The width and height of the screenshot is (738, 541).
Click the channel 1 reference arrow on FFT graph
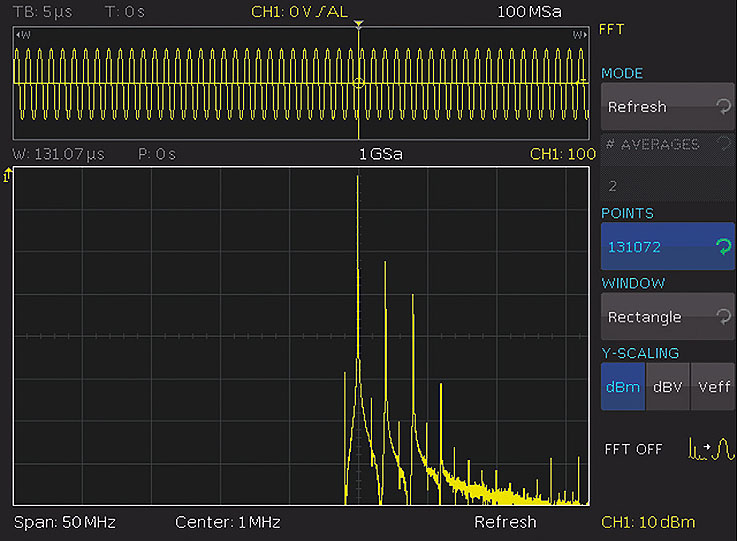[8, 176]
